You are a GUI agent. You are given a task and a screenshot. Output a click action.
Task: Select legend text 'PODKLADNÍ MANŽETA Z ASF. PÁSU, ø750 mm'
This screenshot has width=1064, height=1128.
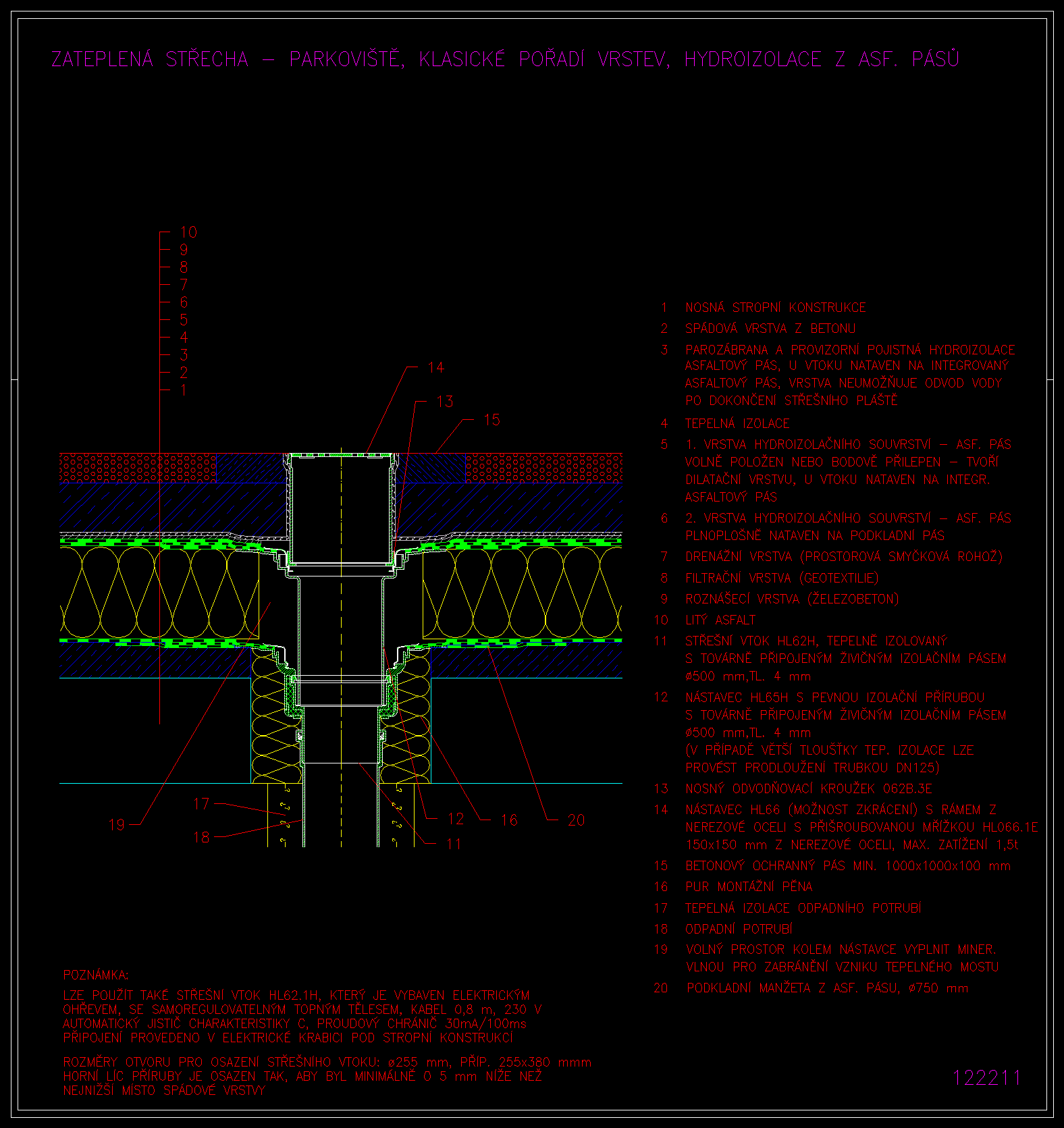827,988
